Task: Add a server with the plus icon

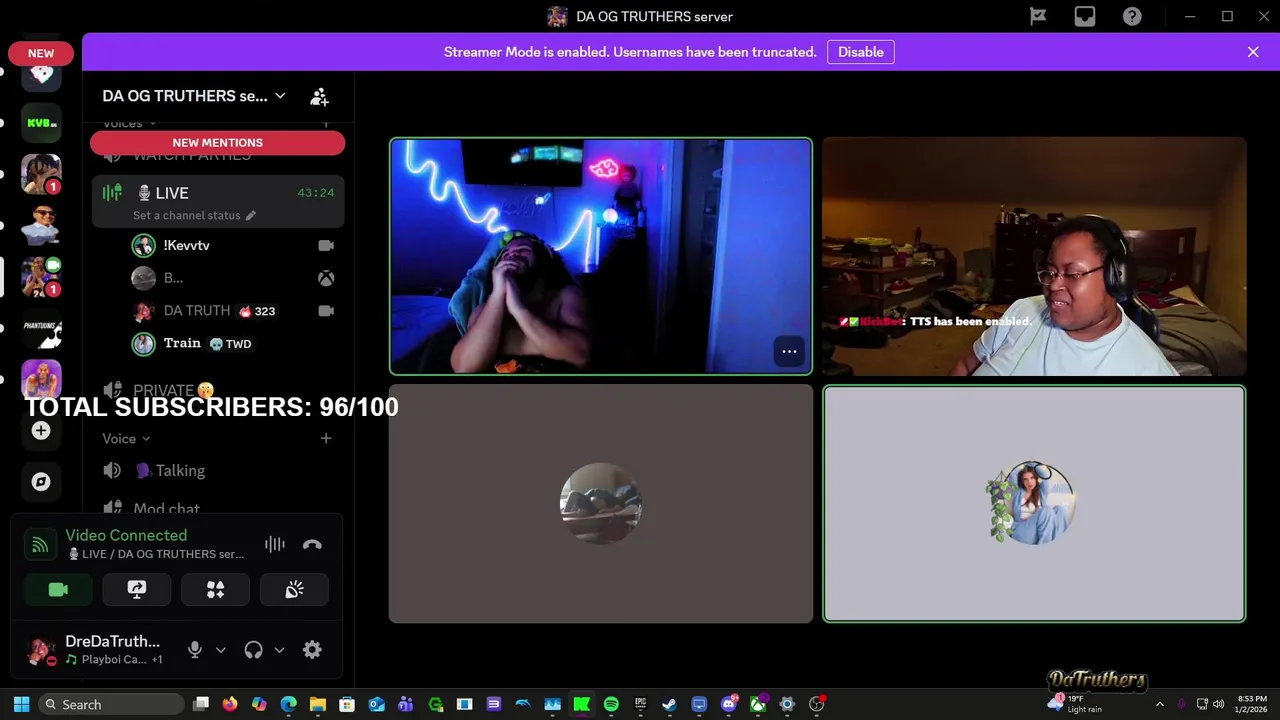Action: point(41,431)
